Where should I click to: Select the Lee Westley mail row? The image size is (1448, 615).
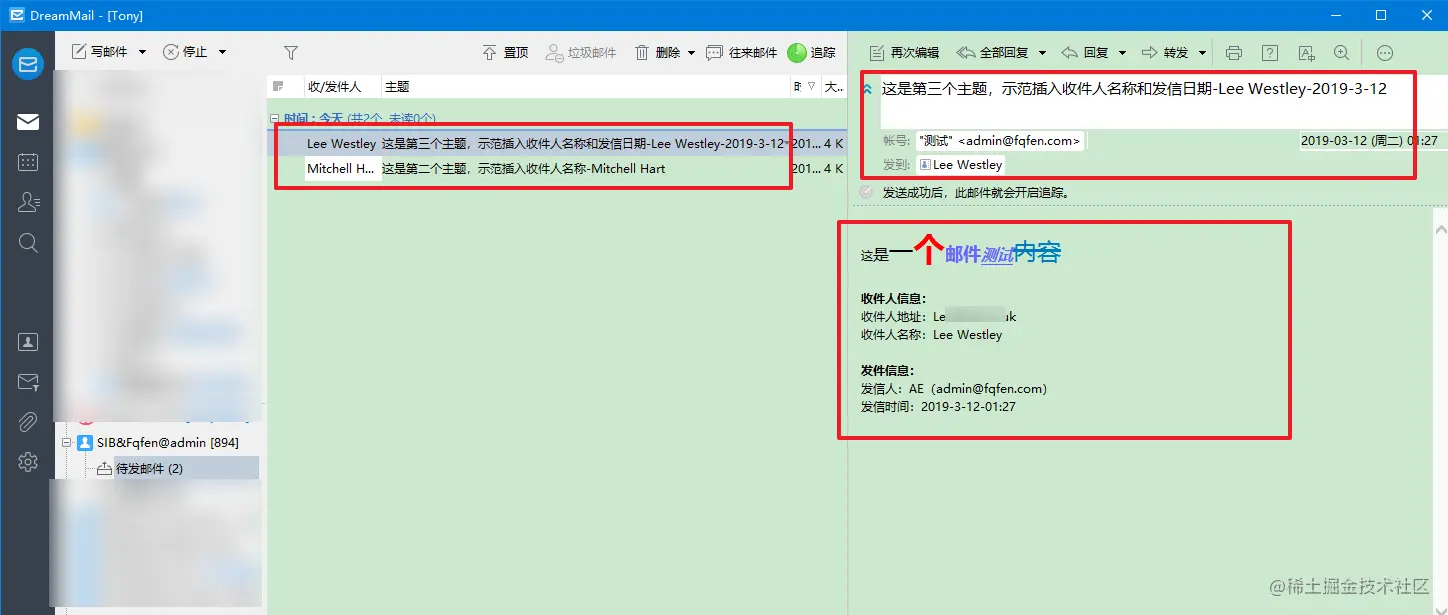558,143
